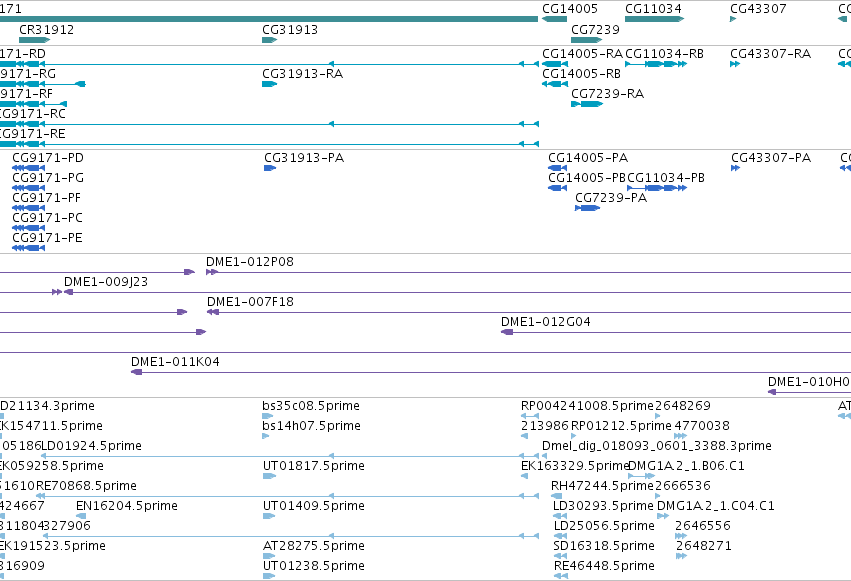The width and height of the screenshot is (851, 581).
Task: Click clone DME1-012P08 label
Action: pos(250,262)
